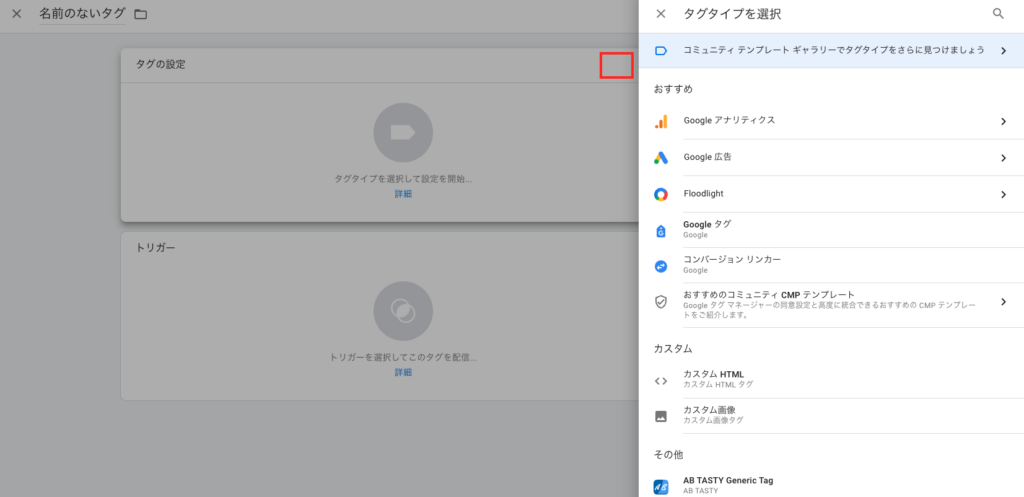
Task: Click the タグの設定 card header
Action: pyautogui.click(x=380, y=65)
